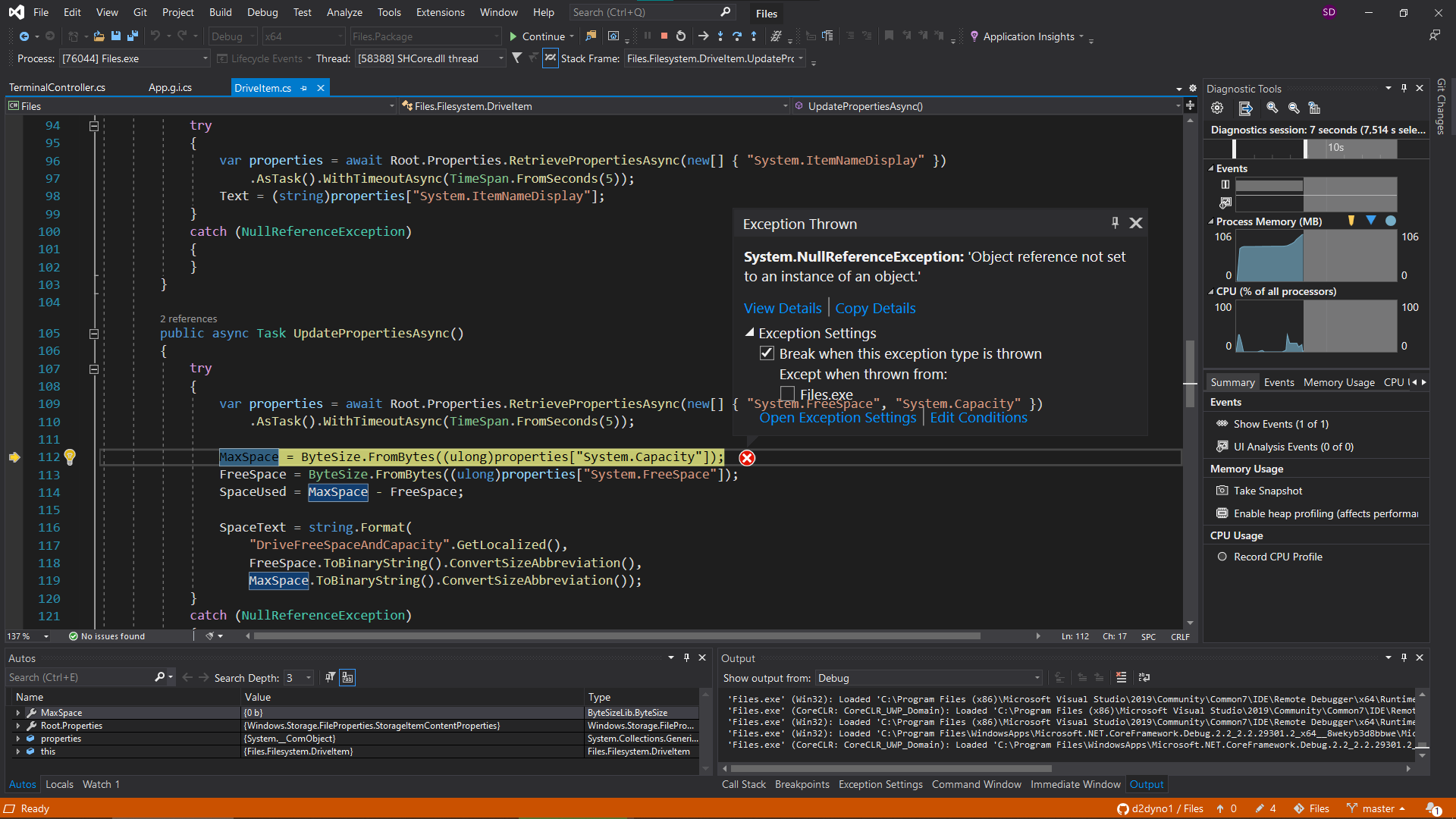Restart the debug session with the restart icon
Image resolution: width=1456 pixels, height=819 pixels.
(680, 36)
